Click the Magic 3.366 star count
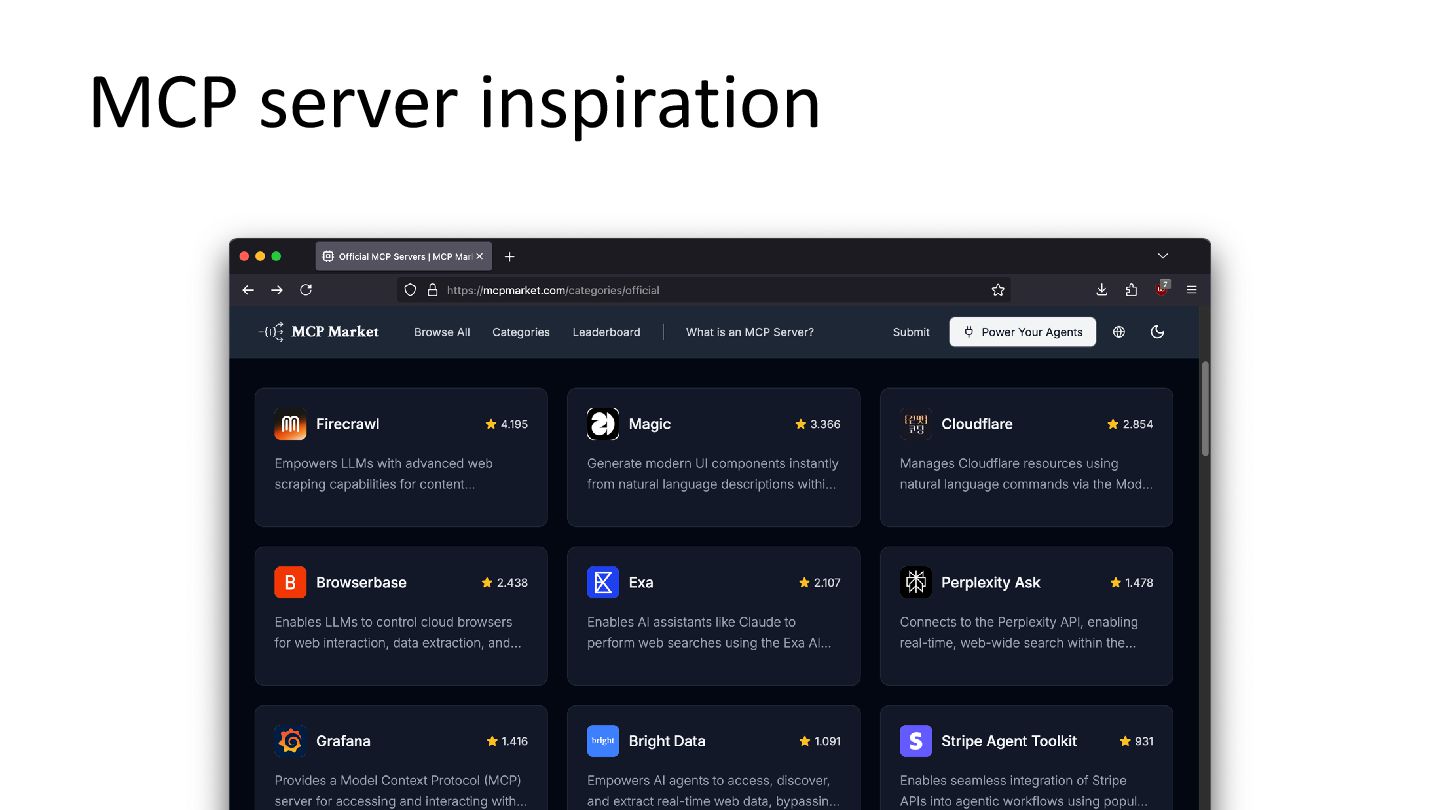Screen dimensions: 1440x810 (818, 424)
